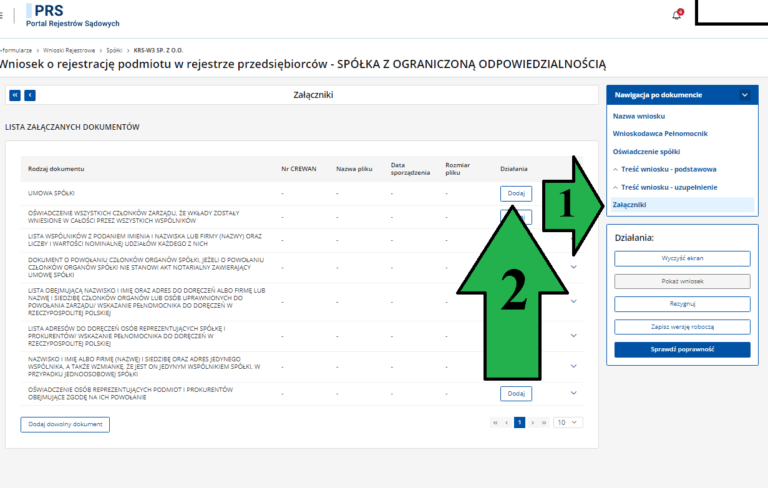Expand NAZWISKO I IMIĘ ALBO FIRMĘ row chevron
This screenshot has height=488, width=768.
(574, 366)
